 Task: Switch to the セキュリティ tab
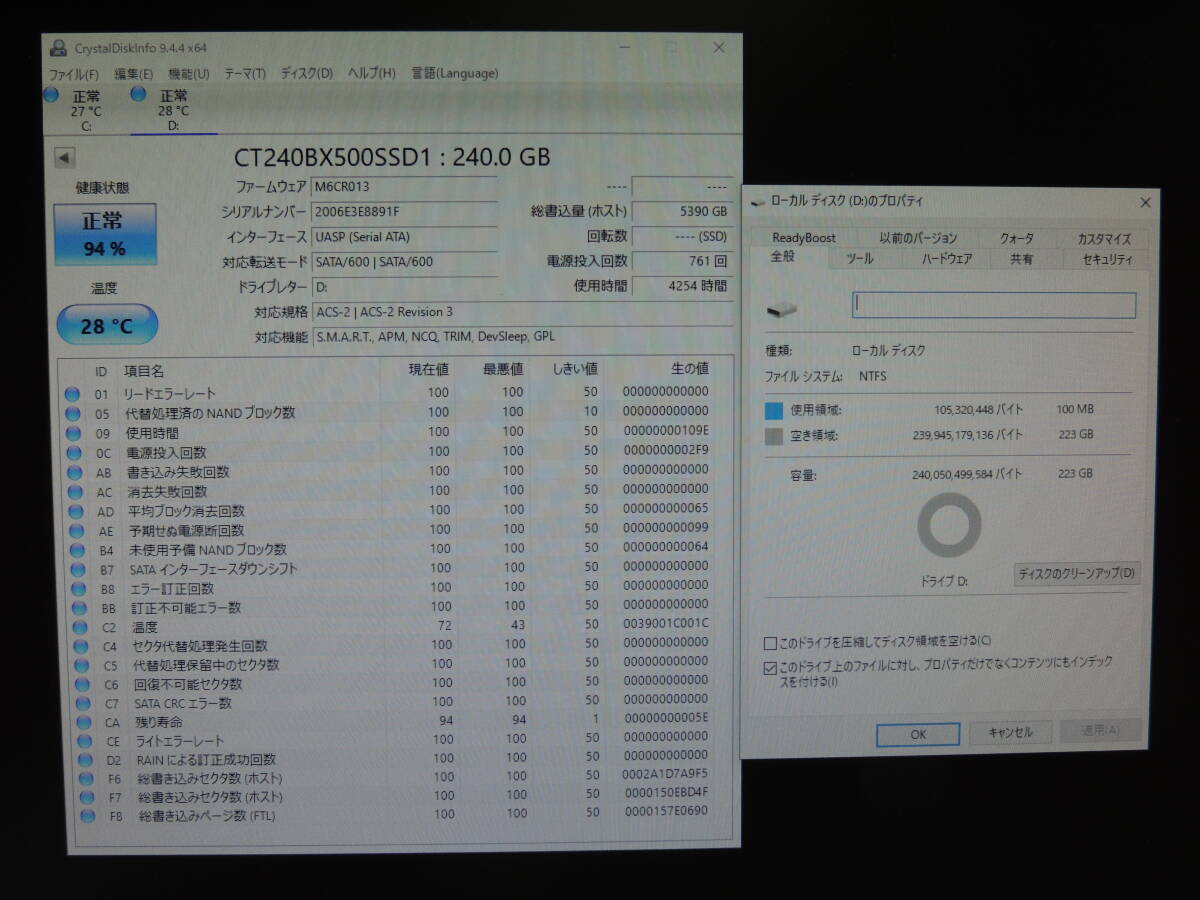[x=1108, y=259]
